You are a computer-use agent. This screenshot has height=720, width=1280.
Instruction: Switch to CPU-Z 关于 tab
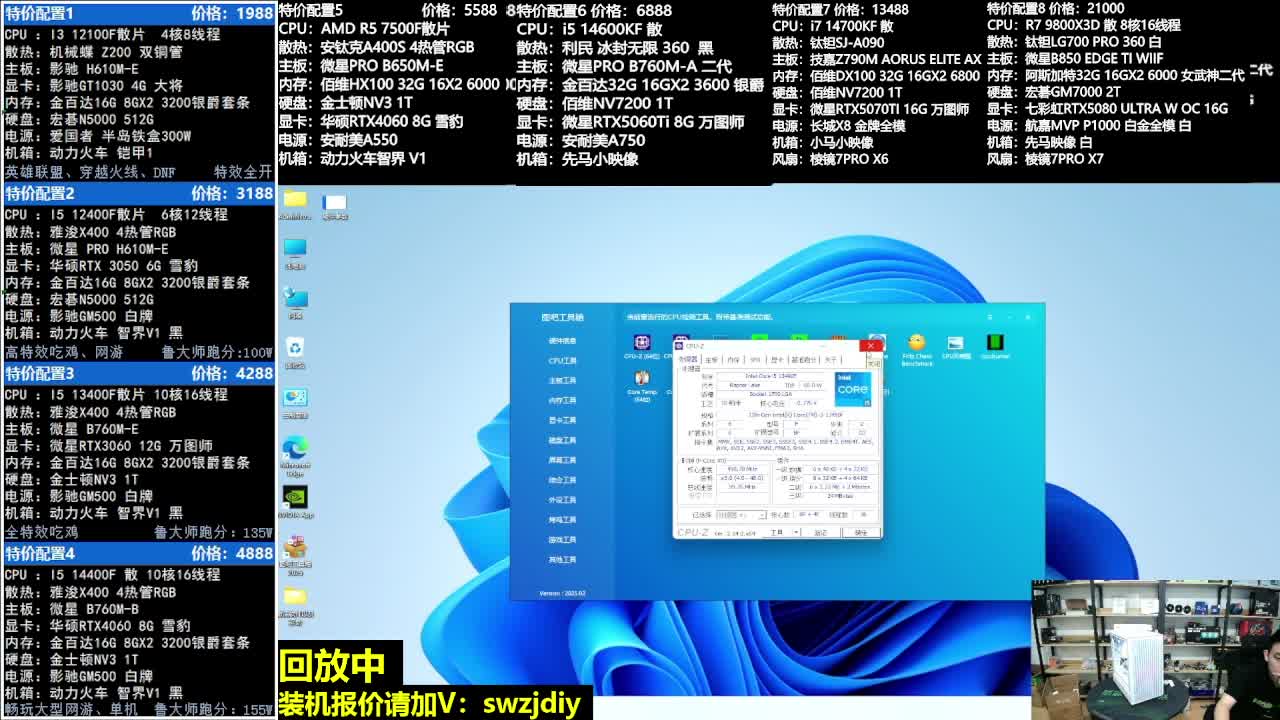(831, 360)
